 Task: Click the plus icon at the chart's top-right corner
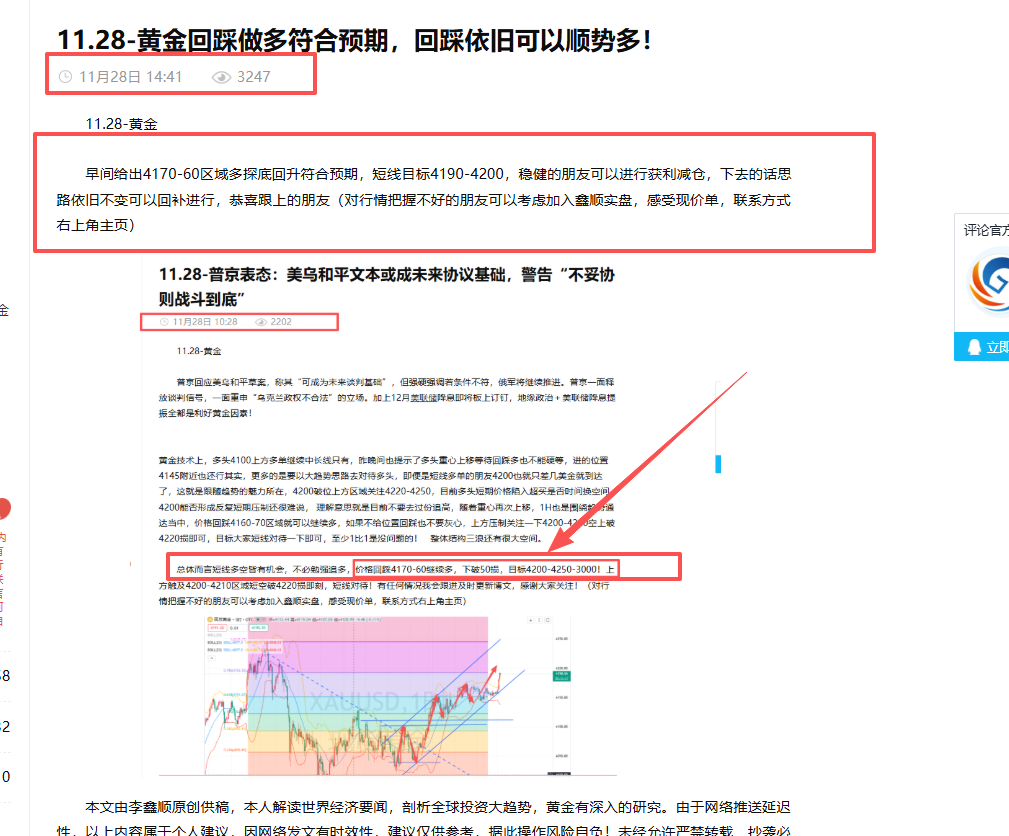(530, 621)
